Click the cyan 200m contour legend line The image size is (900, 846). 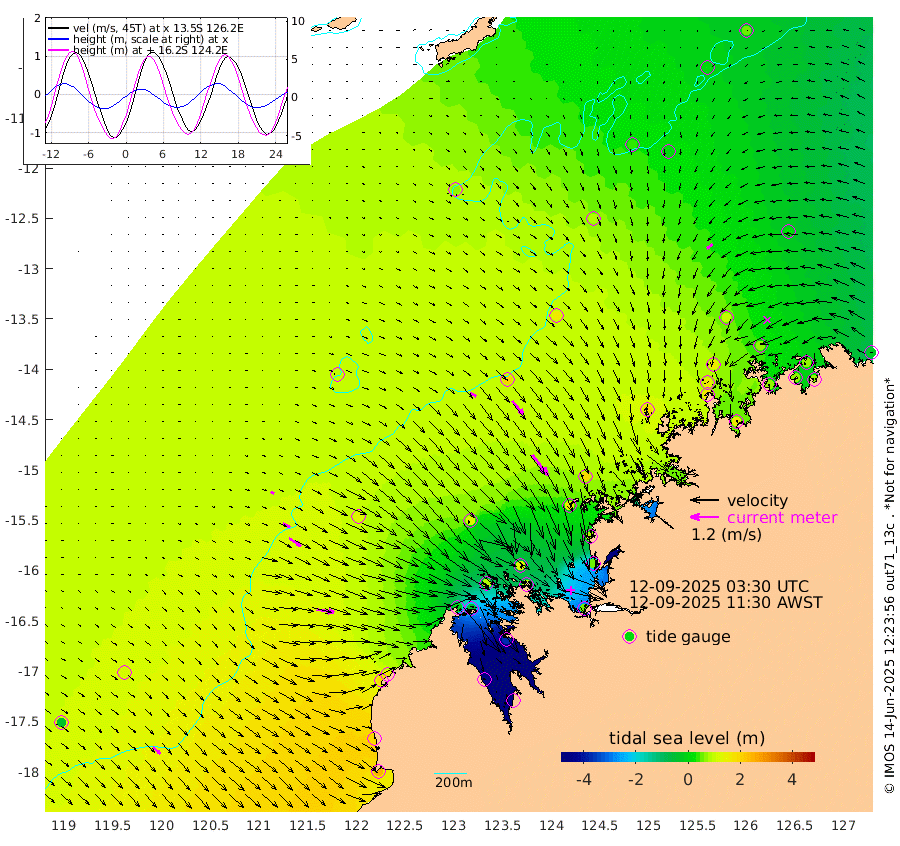tap(450, 774)
